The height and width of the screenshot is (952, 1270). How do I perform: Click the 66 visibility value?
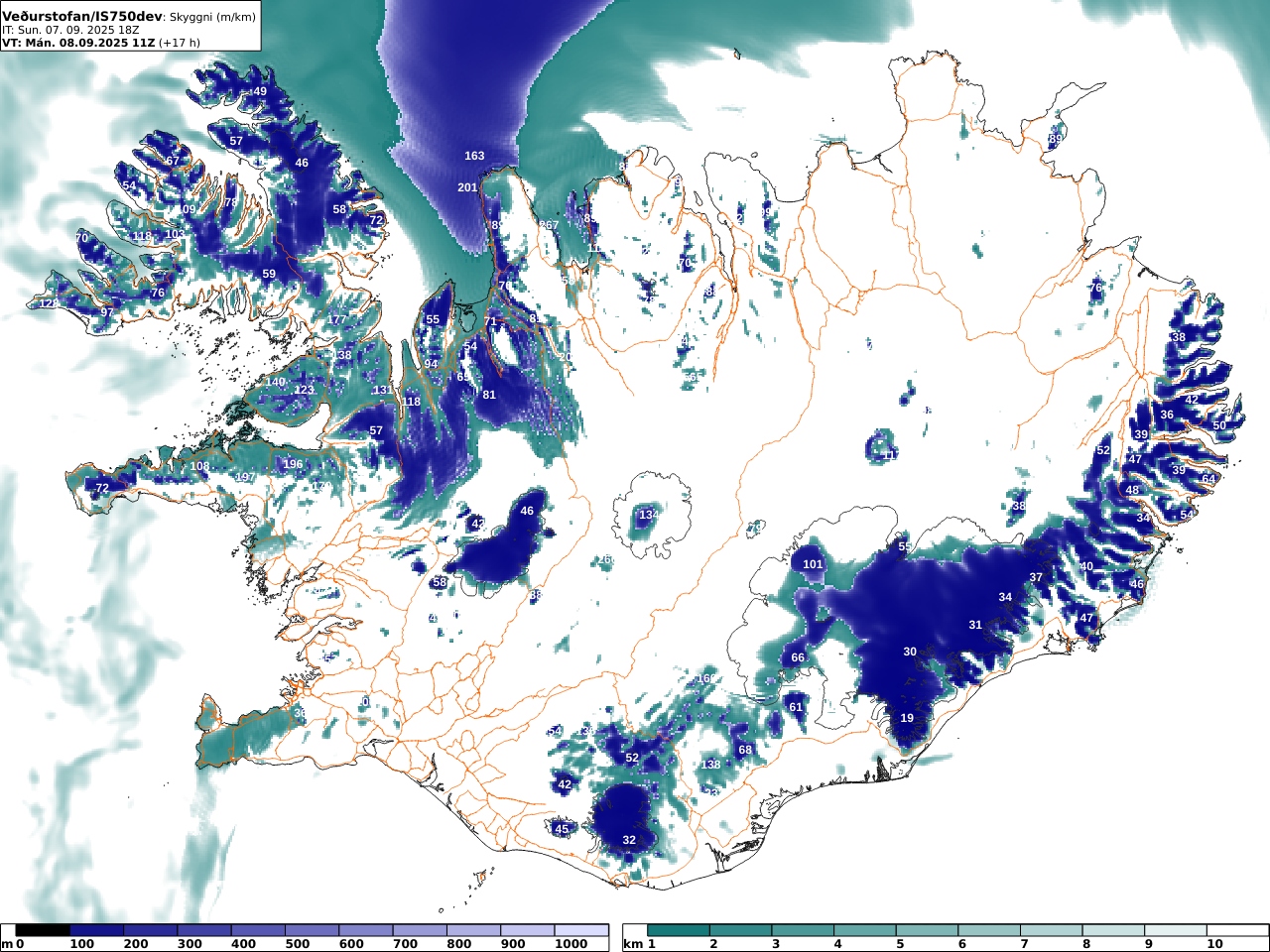[x=798, y=657]
